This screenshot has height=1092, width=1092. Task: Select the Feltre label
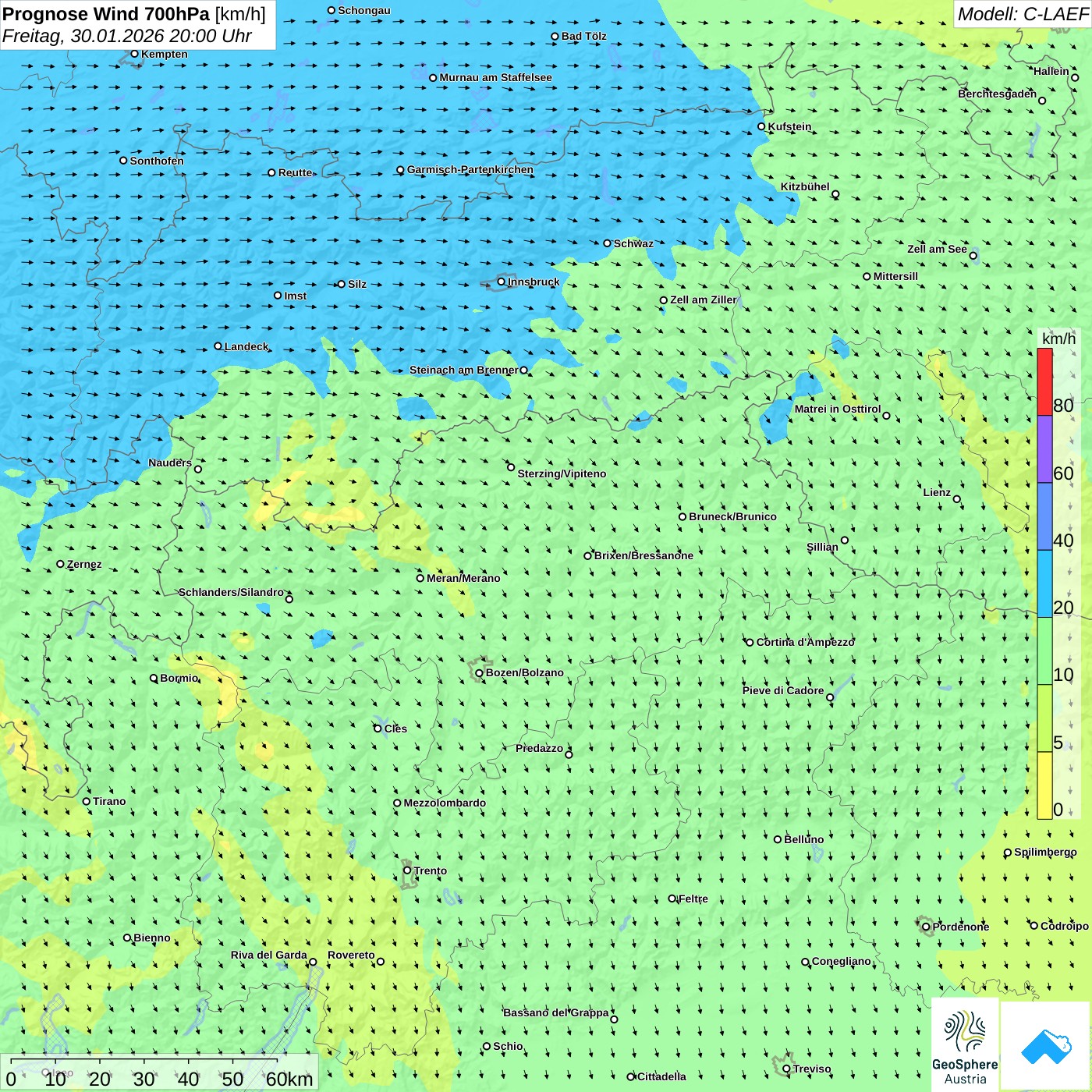click(x=693, y=899)
